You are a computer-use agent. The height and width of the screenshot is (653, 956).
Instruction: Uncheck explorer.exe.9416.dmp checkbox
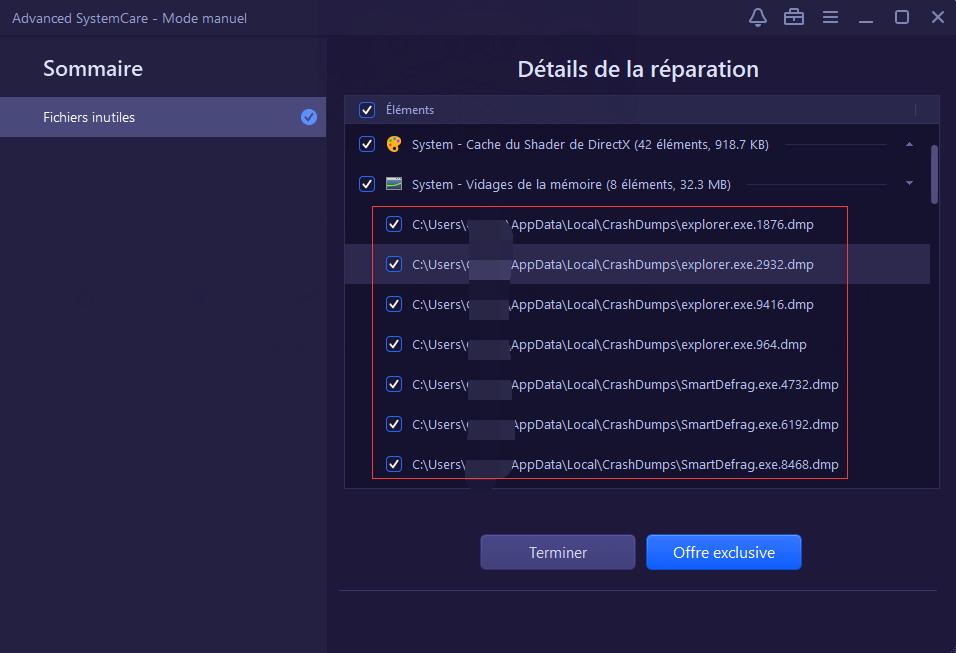click(394, 304)
